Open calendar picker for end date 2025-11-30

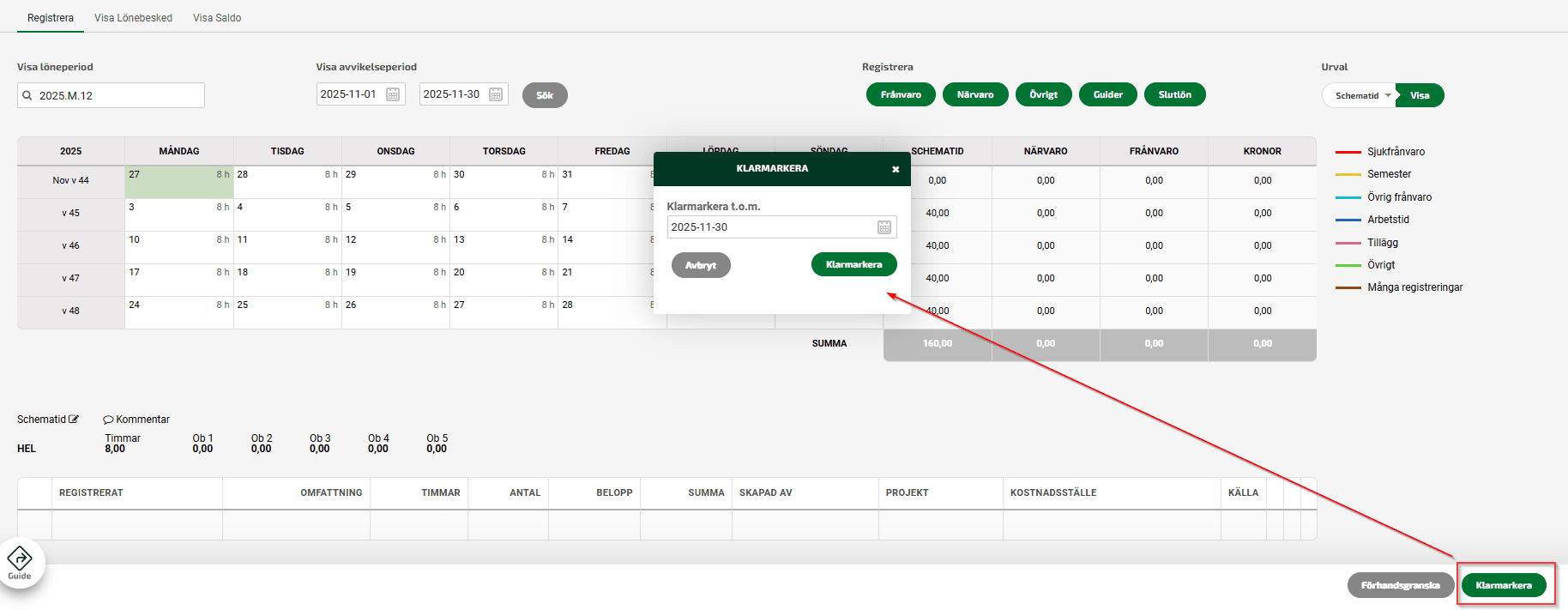click(x=496, y=94)
